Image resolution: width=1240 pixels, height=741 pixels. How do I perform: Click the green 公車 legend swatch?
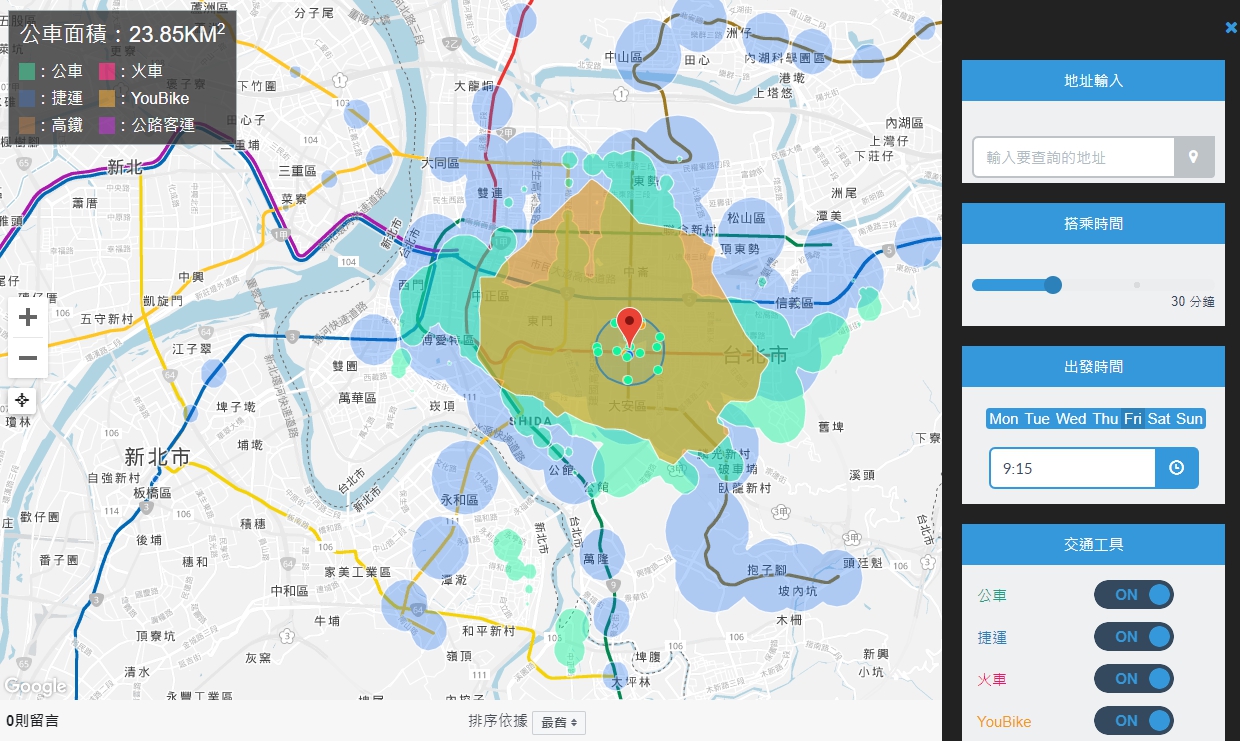point(27,72)
